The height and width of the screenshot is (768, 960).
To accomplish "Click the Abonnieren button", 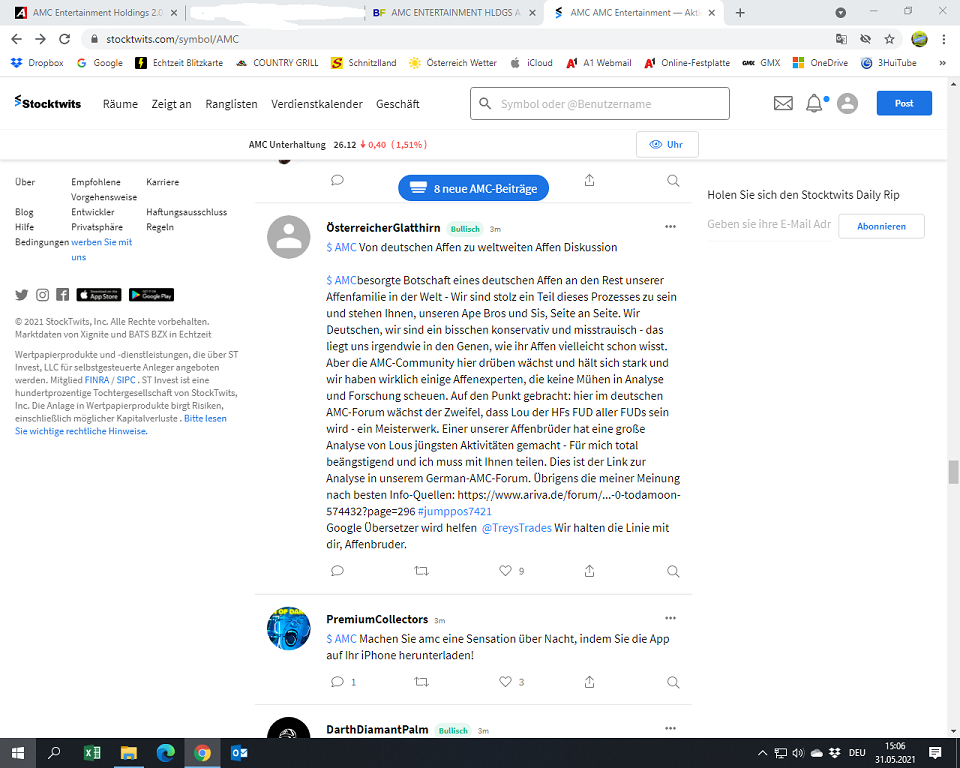I will coord(881,226).
